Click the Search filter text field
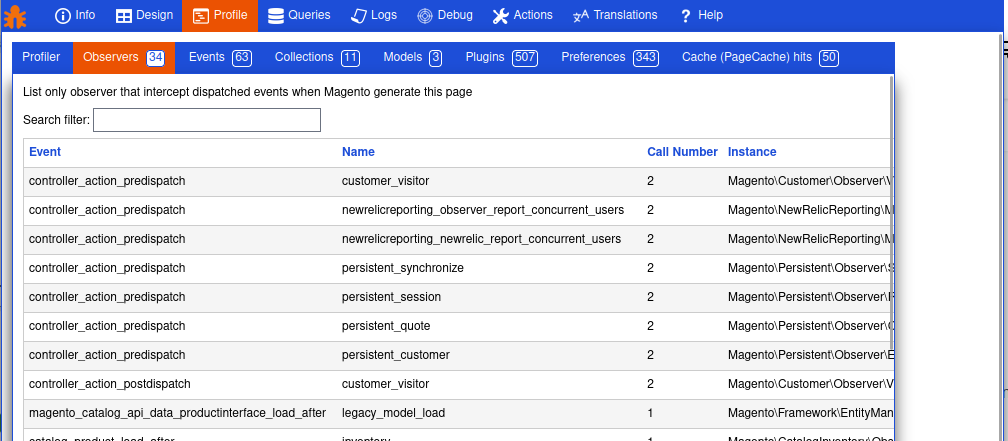This screenshot has width=1008, height=441. 207,120
